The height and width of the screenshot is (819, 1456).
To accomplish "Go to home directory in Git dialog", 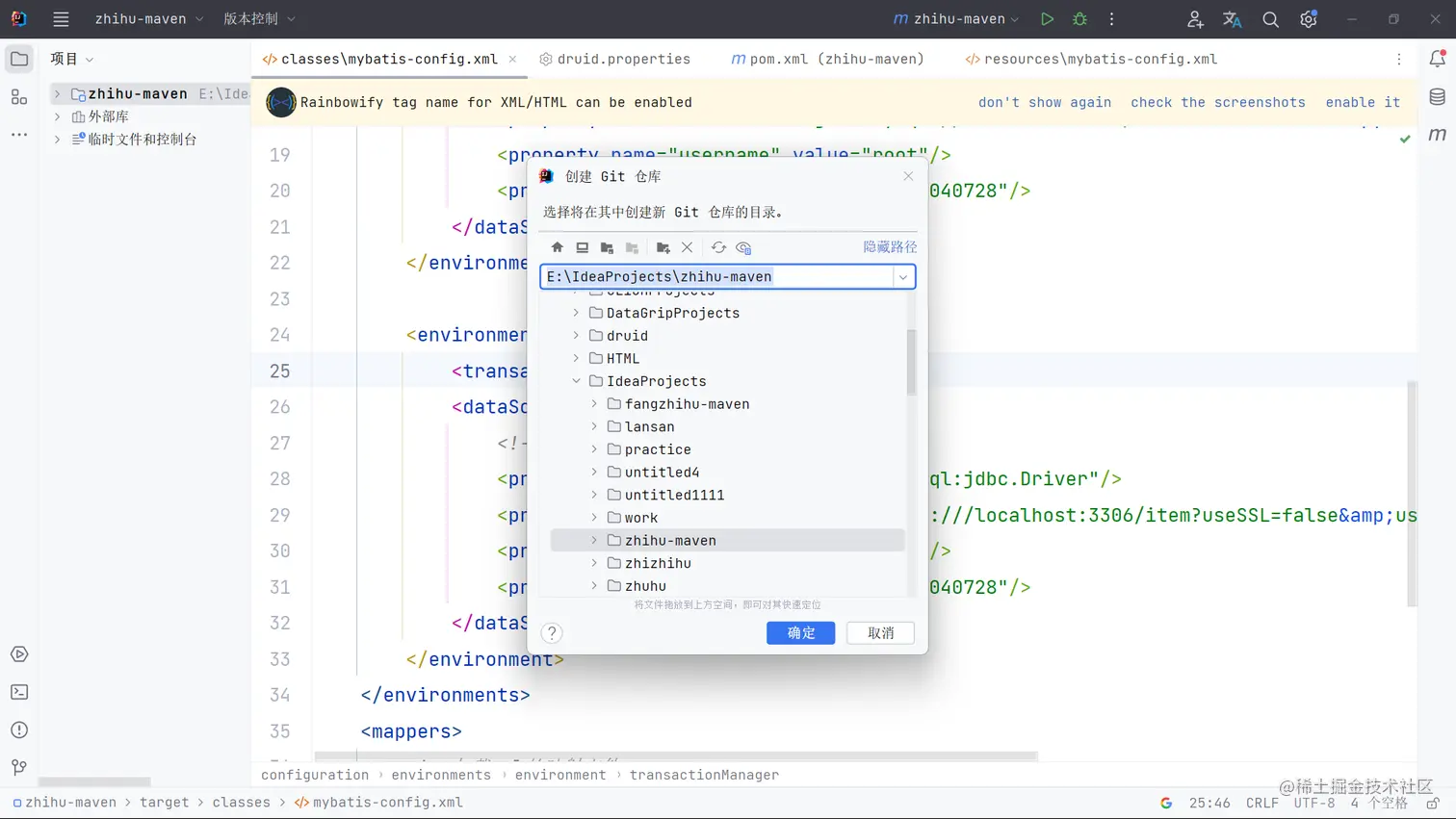I will click(x=557, y=247).
